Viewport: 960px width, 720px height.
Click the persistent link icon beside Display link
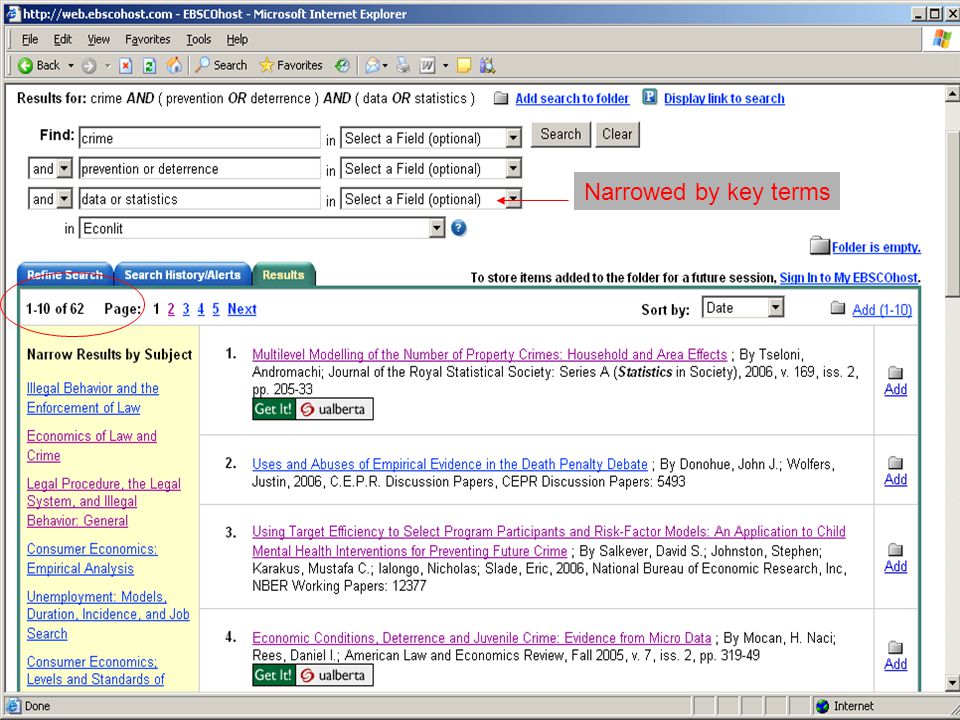(x=650, y=97)
